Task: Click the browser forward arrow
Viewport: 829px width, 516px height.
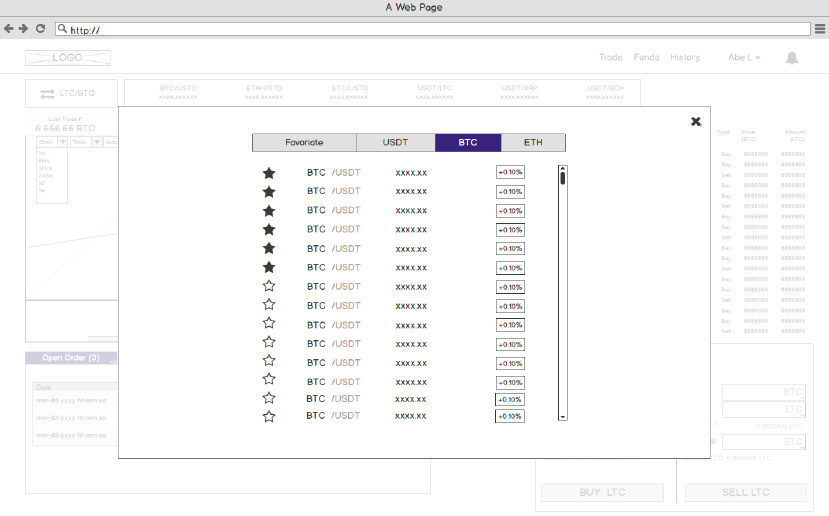Action: click(23, 29)
